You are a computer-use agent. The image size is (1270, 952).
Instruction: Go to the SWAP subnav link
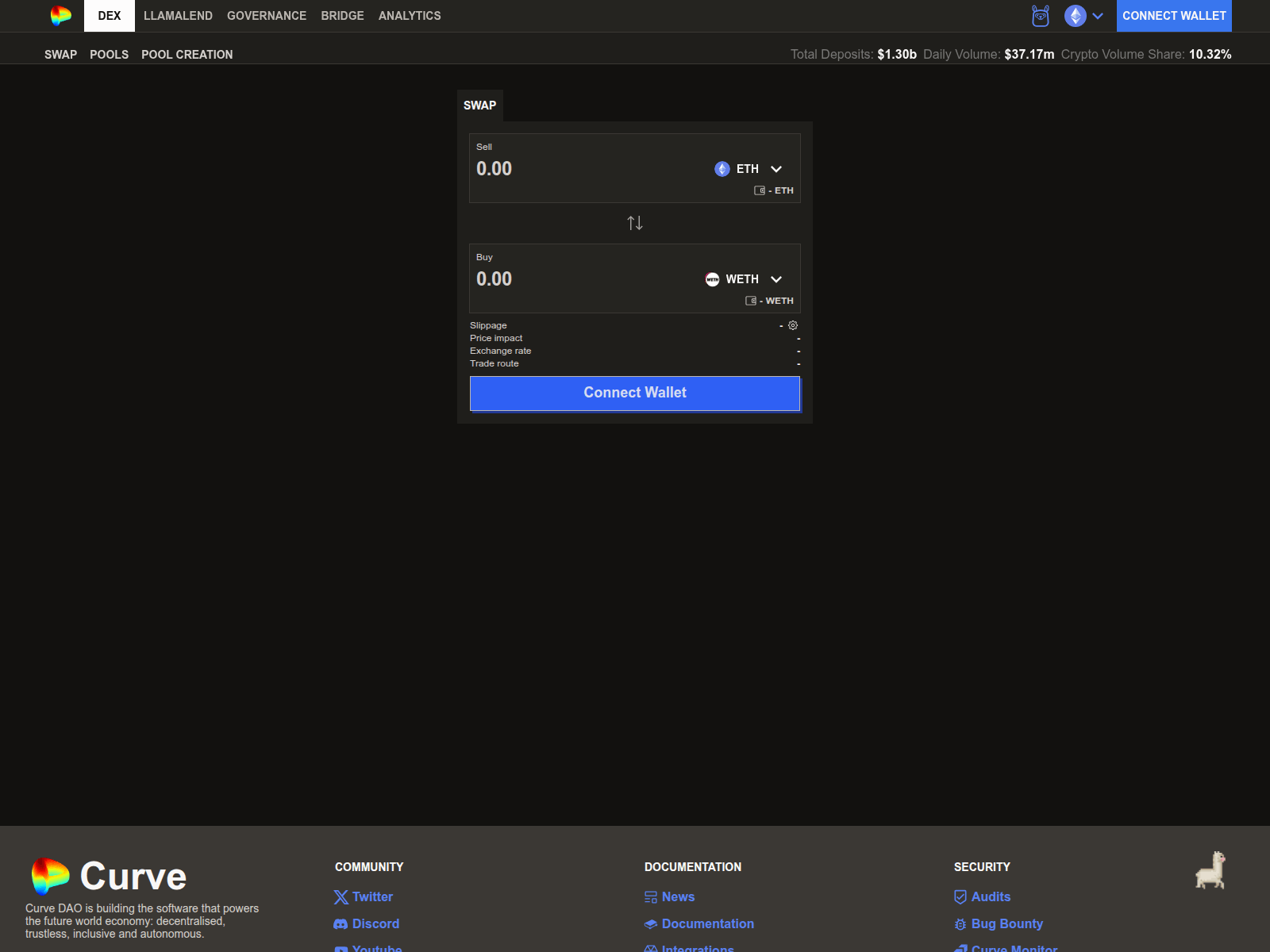point(60,55)
